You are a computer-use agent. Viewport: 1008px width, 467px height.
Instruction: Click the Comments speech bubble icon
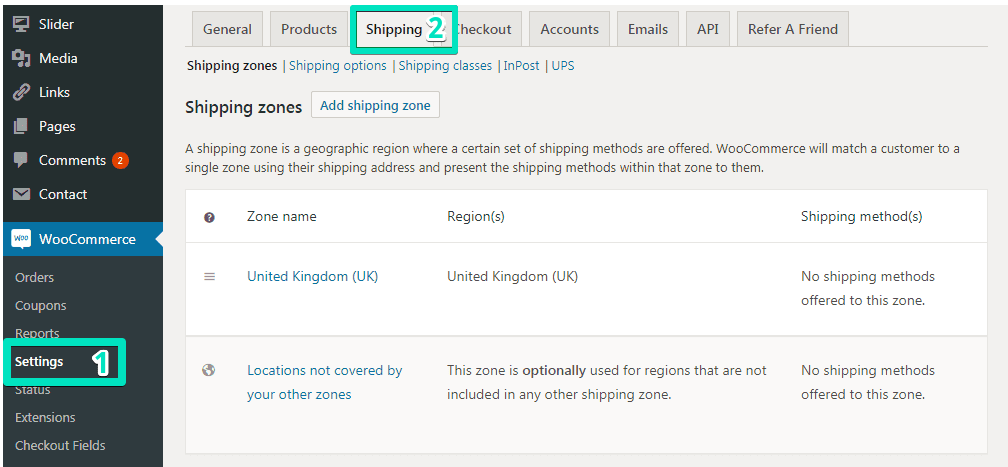[x=21, y=160]
